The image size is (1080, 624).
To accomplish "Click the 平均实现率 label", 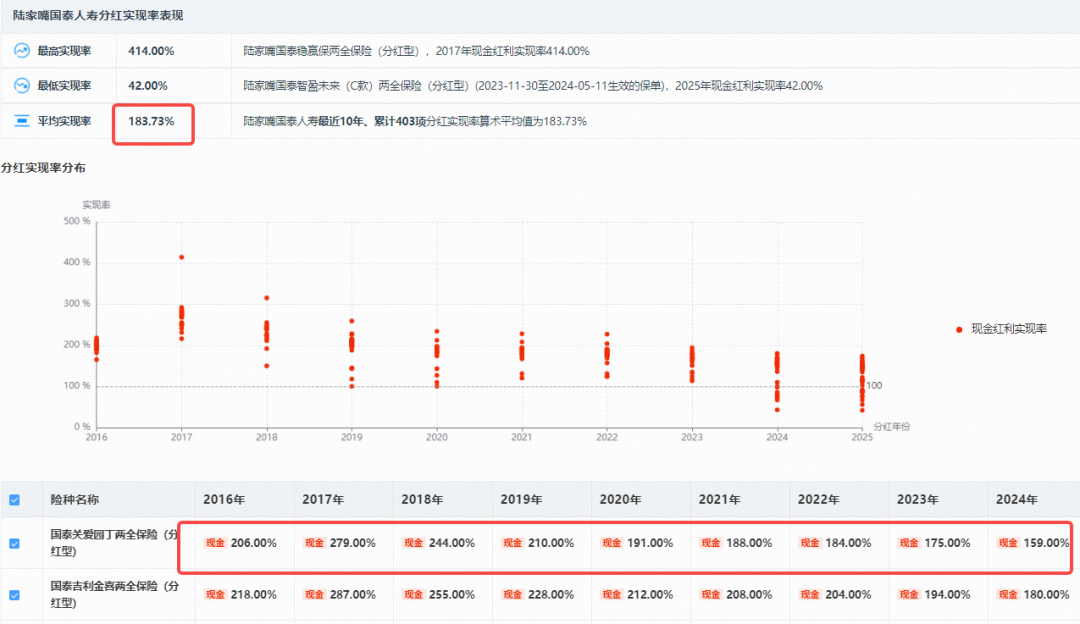I will coord(64,121).
